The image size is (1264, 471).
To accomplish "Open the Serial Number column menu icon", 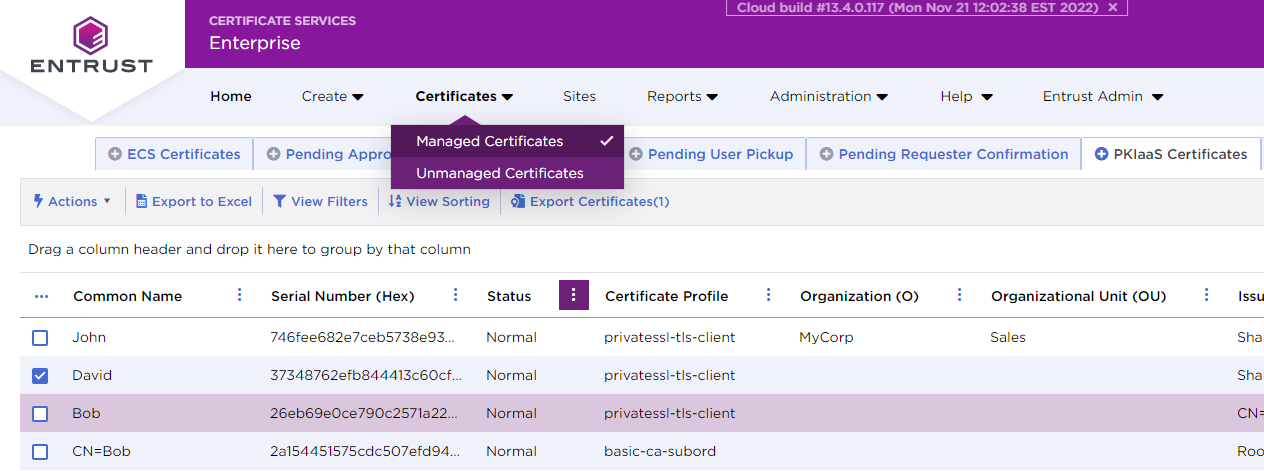I will pos(456,295).
